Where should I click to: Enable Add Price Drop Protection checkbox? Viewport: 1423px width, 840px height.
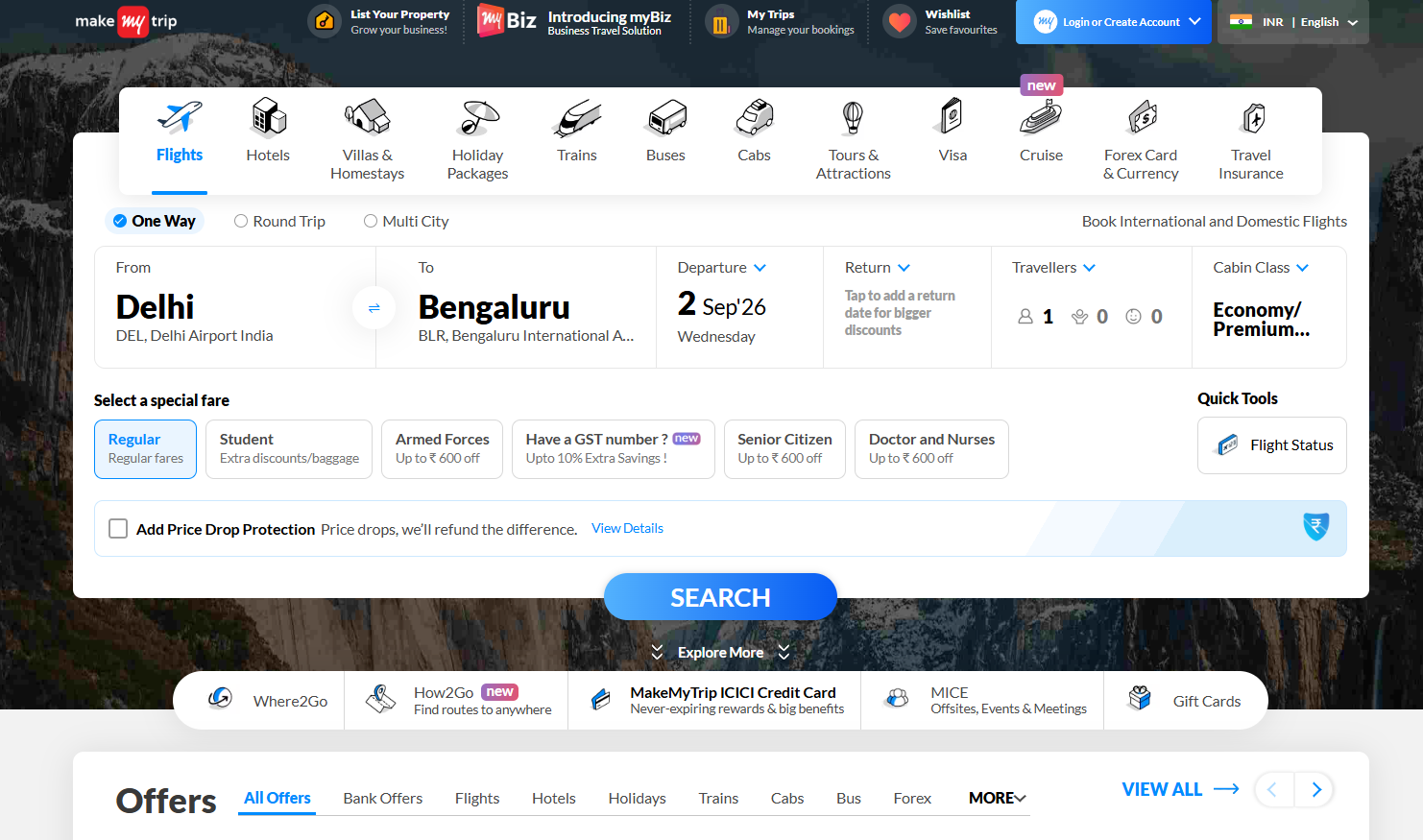118,529
